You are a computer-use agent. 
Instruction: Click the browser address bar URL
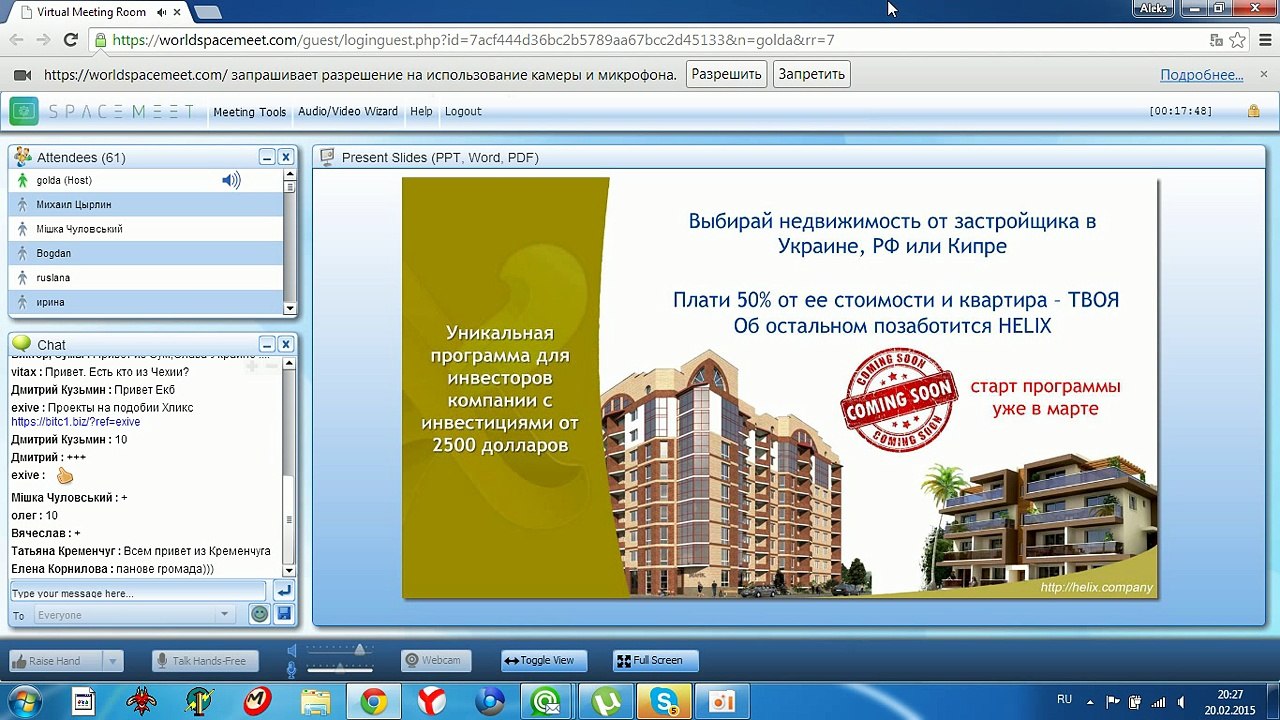[473, 40]
